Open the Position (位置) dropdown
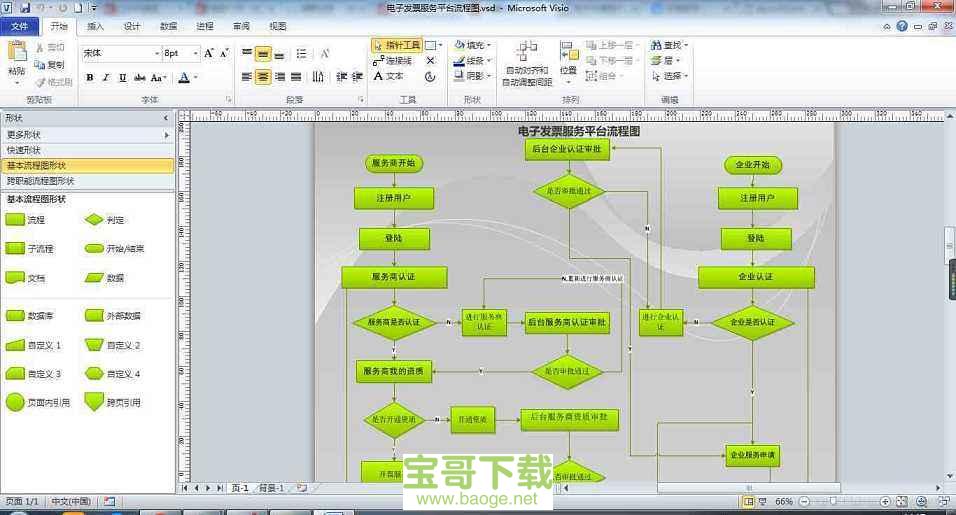The image size is (956, 515). 568,62
